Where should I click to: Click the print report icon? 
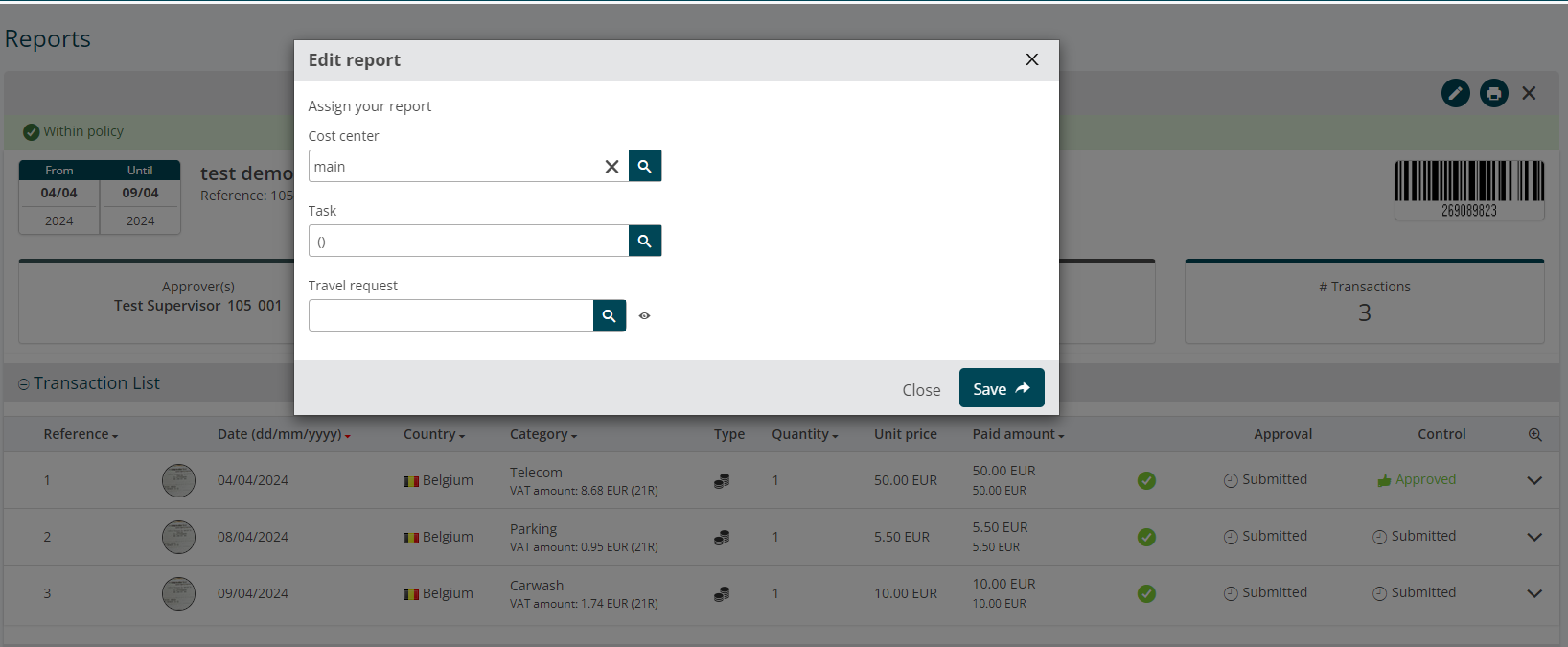pos(1493,93)
